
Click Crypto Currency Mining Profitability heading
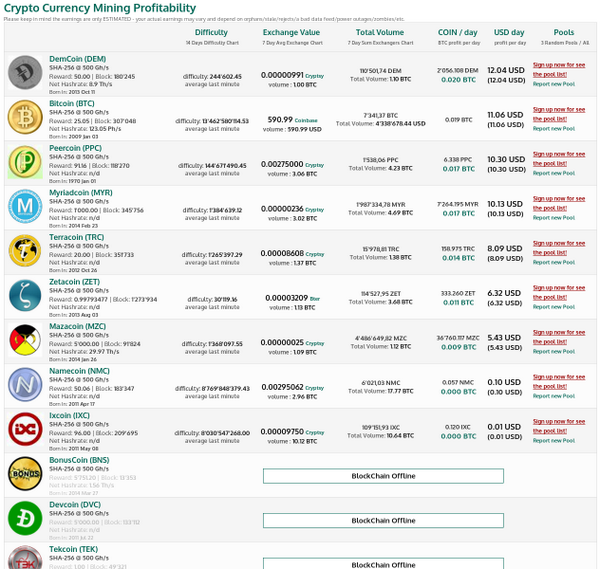(100, 8)
